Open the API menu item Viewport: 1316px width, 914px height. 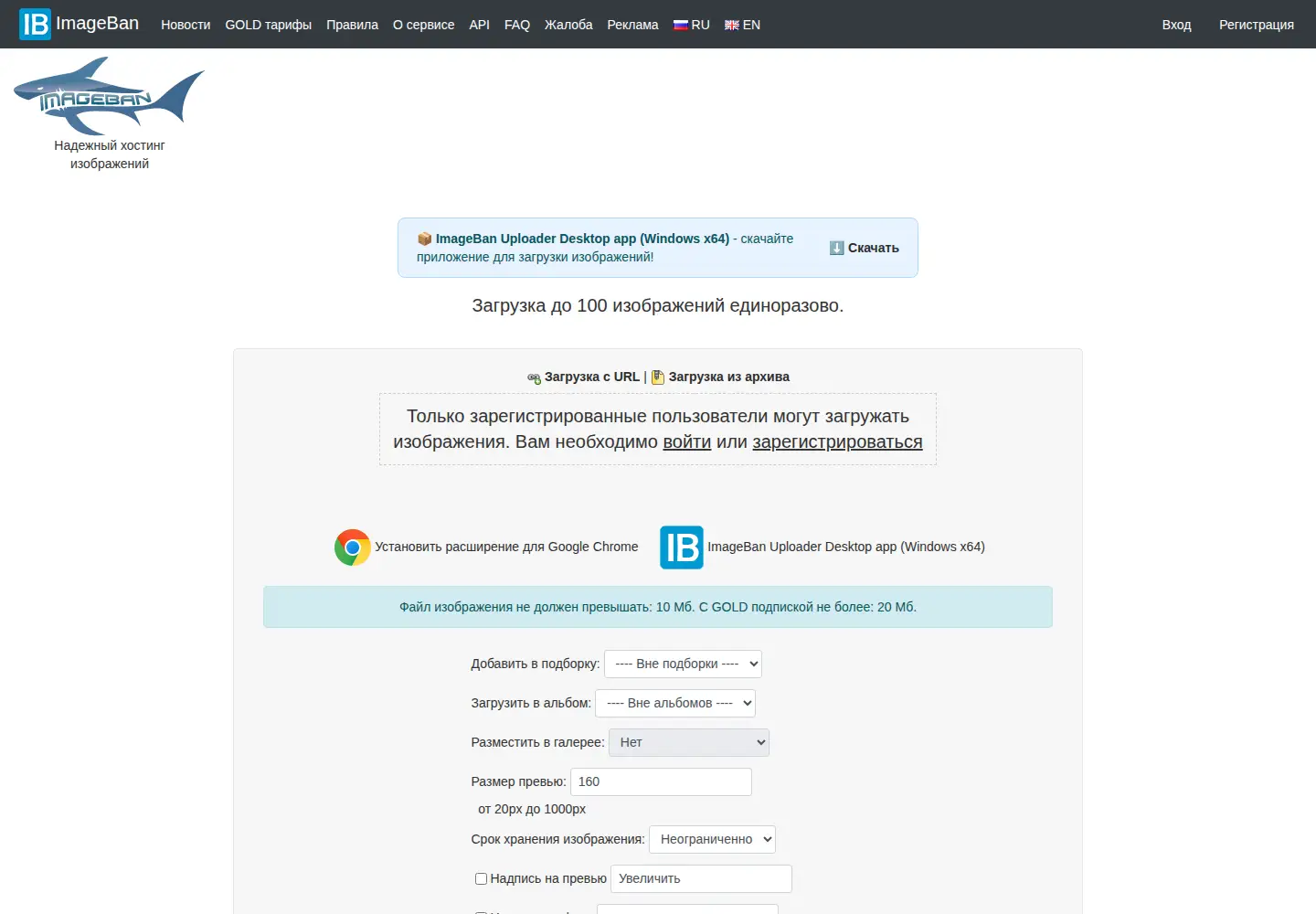(x=480, y=25)
